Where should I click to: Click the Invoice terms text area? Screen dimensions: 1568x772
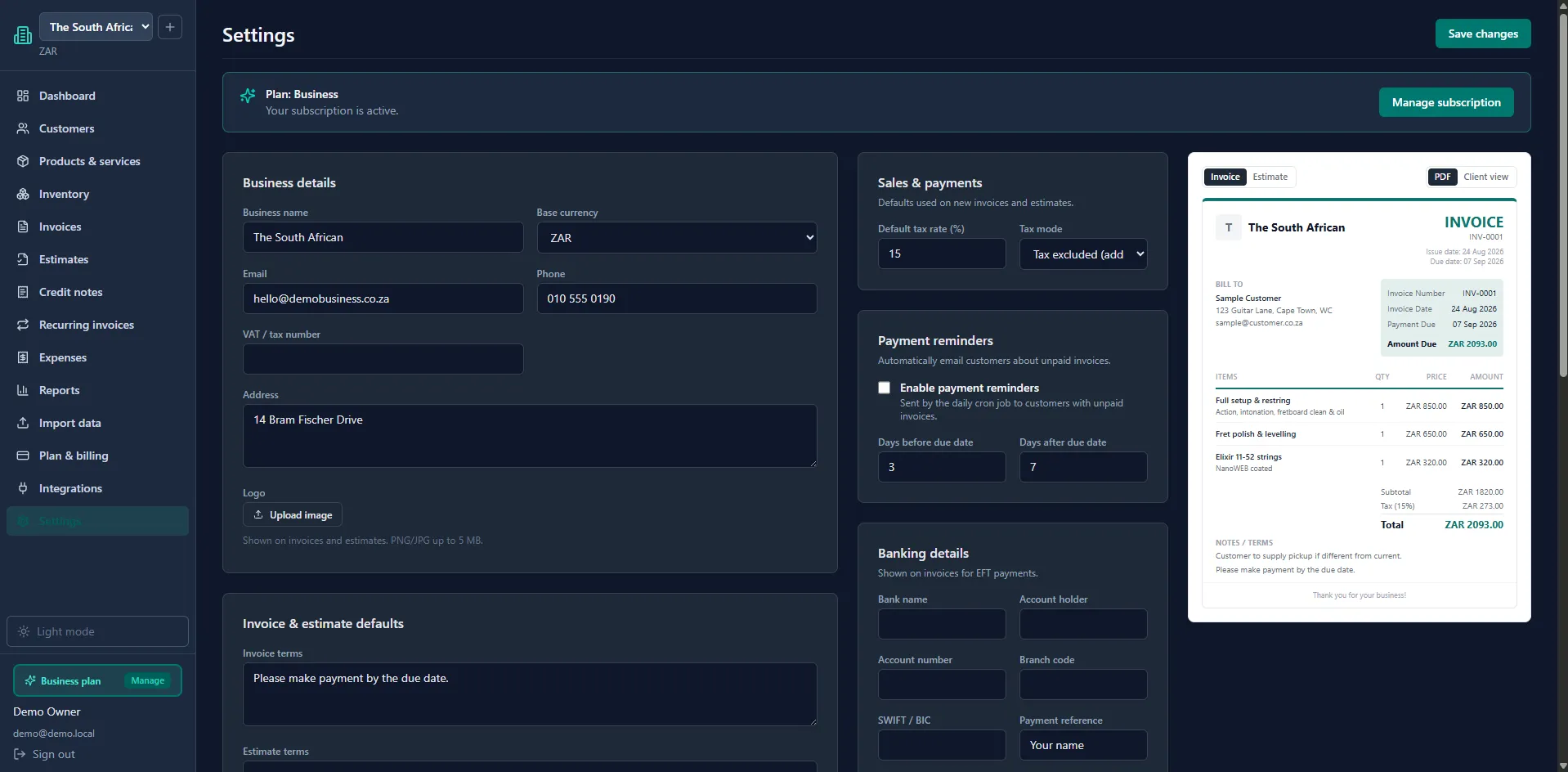click(x=530, y=694)
